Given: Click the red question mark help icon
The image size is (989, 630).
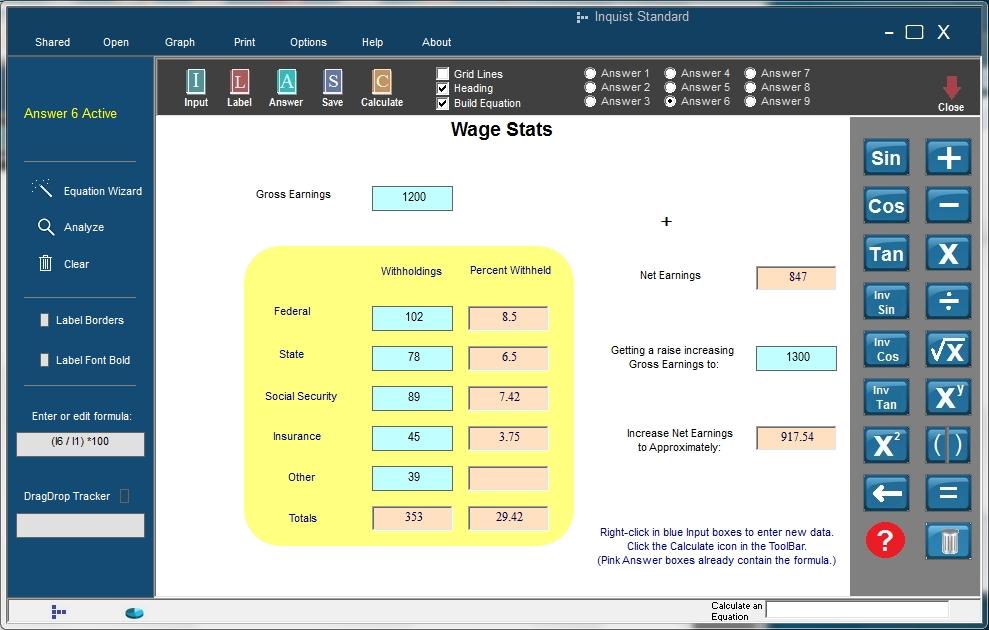Looking at the screenshot, I should (x=886, y=540).
